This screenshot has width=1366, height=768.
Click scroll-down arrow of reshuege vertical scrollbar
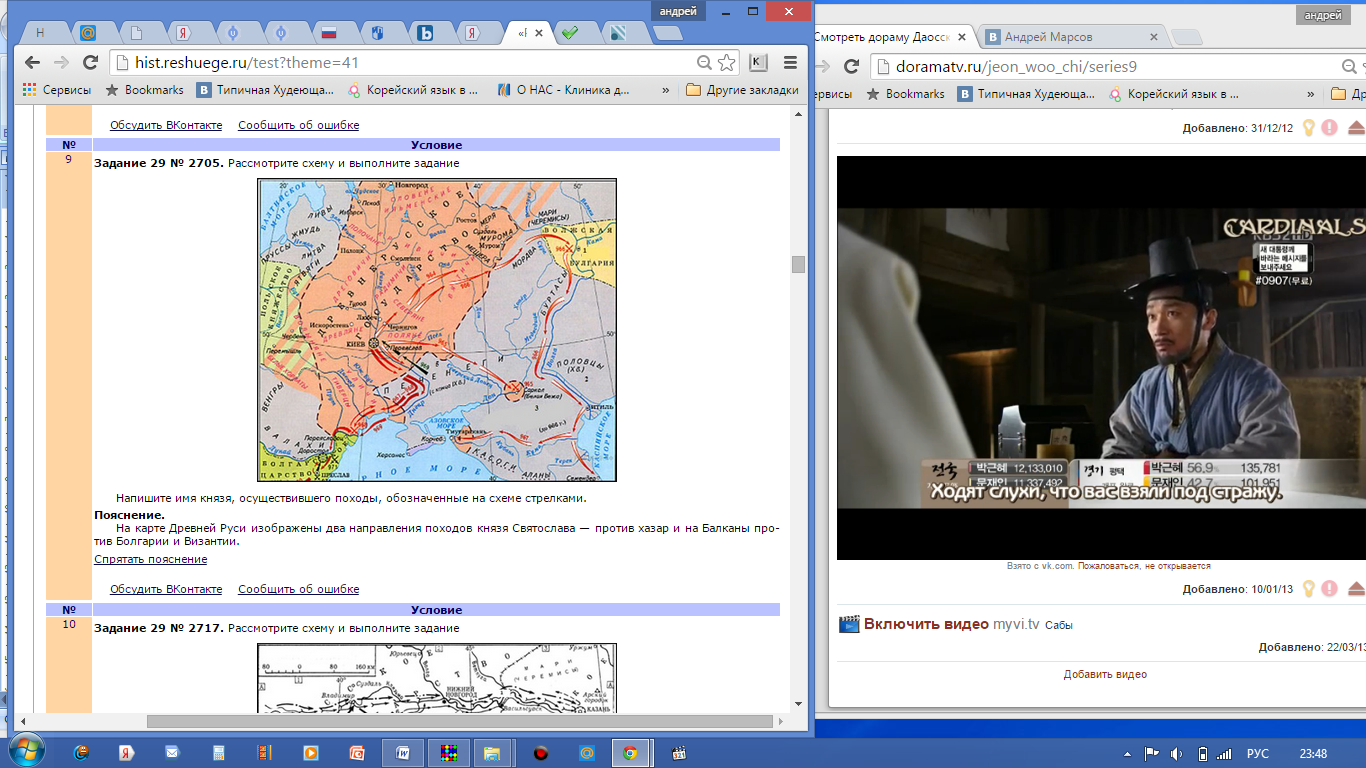[798, 704]
